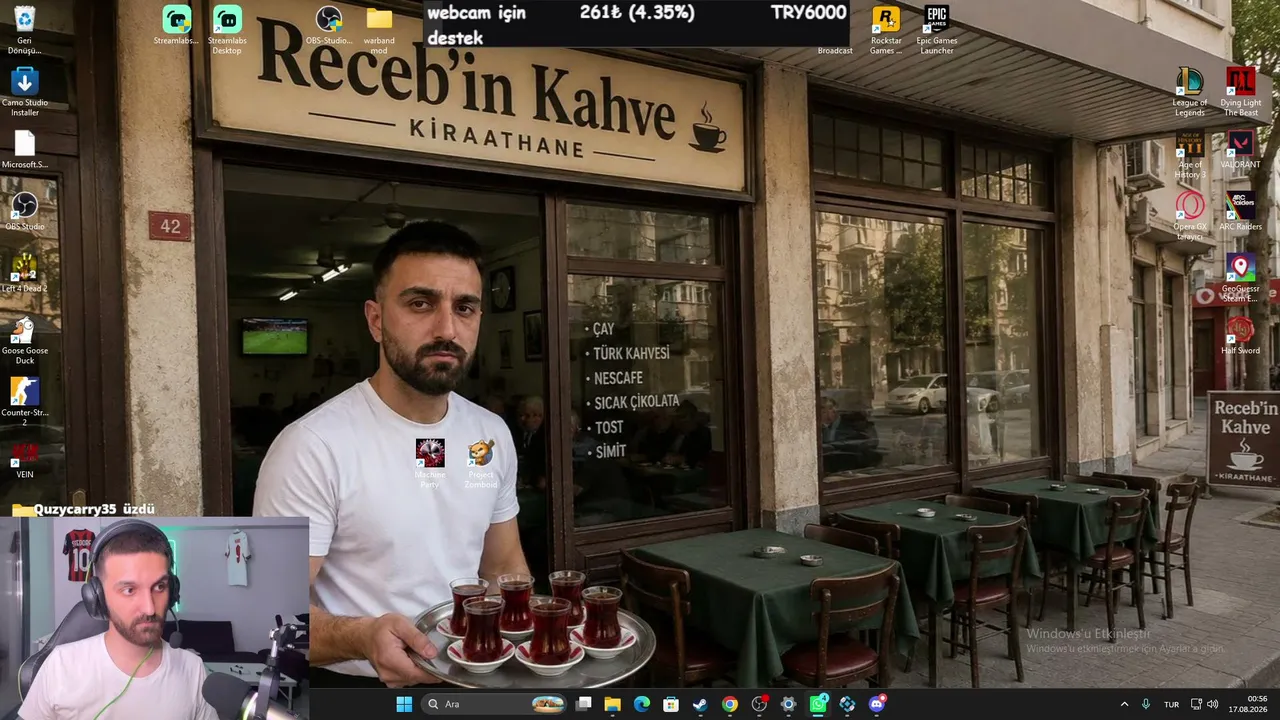Select the GeoGuessr Steam Edition shortcut

[1241, 278]
